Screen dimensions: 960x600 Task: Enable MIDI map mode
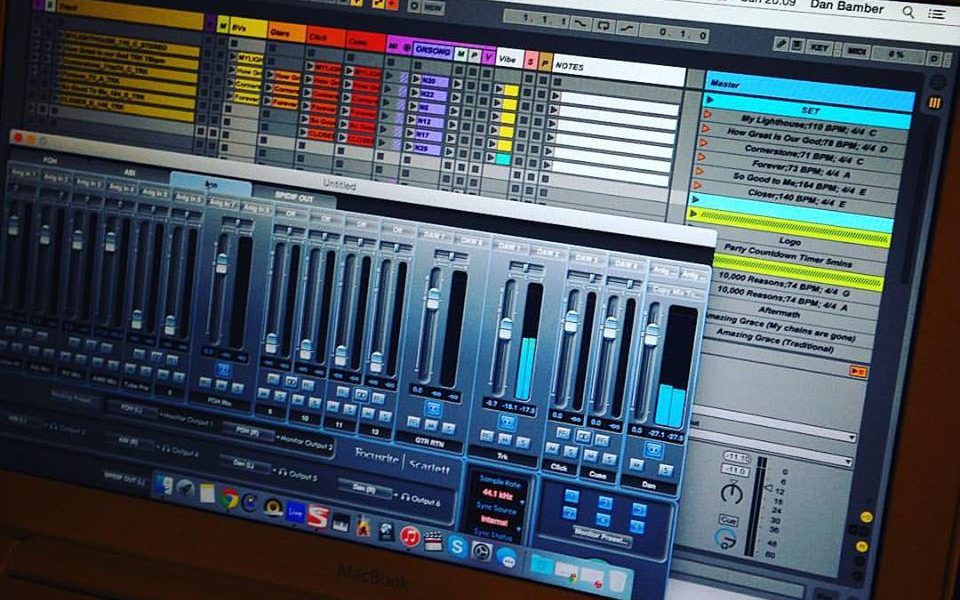point(857,51)
